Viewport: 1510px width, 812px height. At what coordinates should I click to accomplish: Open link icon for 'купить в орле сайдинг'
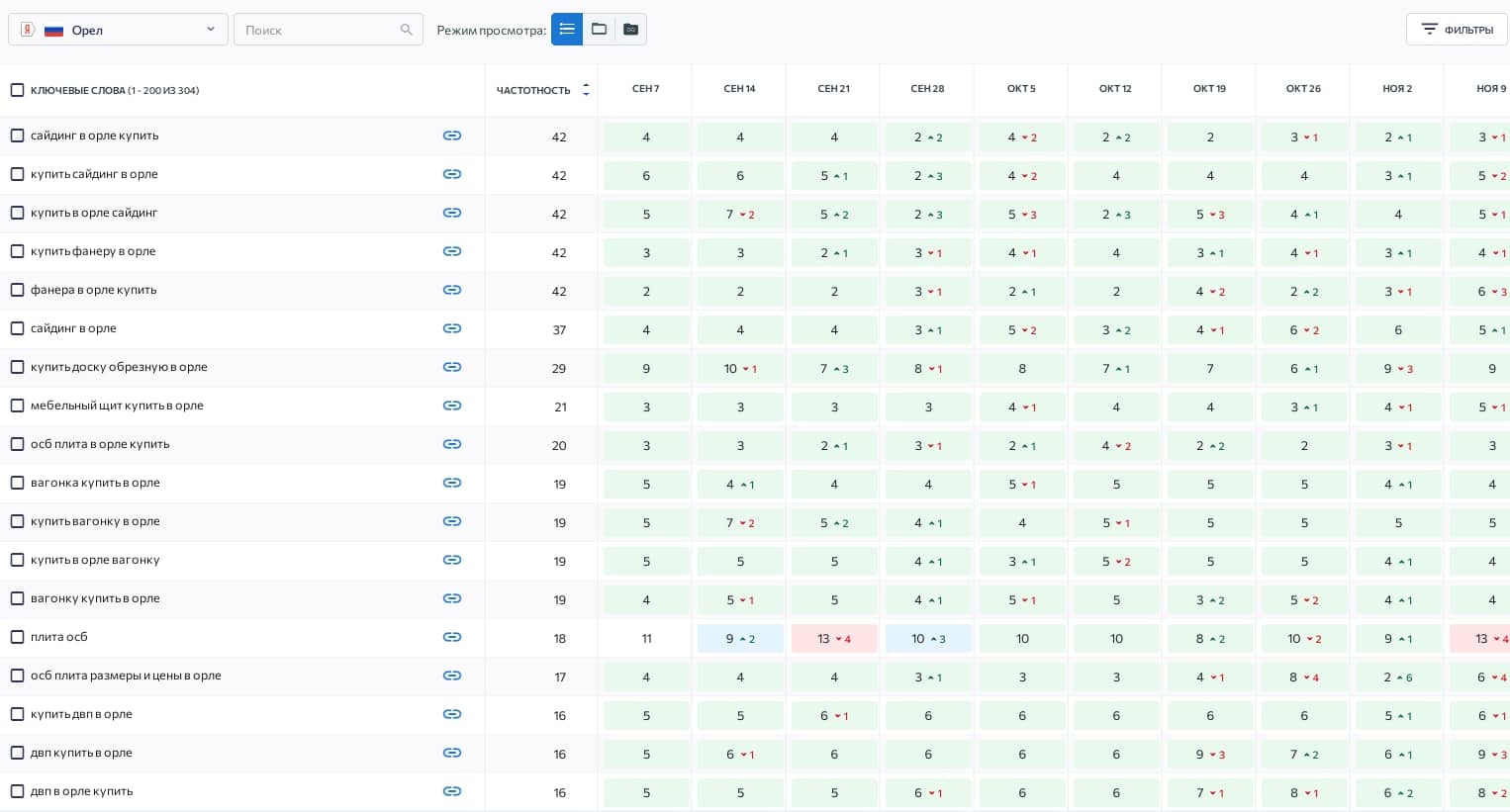452,213
